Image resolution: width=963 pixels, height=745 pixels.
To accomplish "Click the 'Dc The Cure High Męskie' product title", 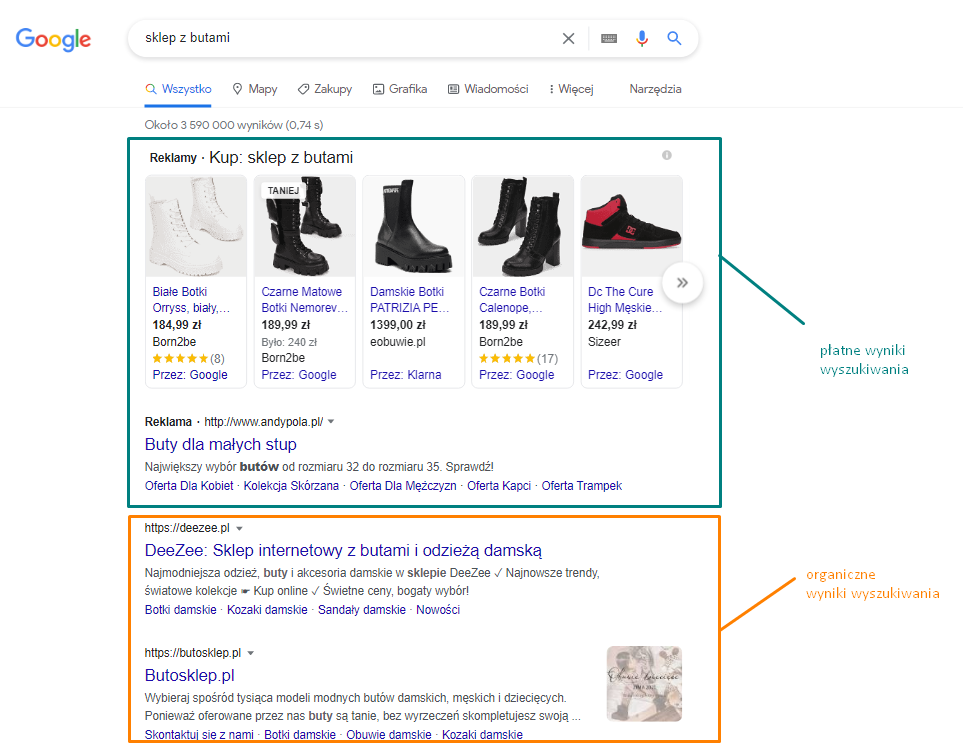I will point(625,300).
